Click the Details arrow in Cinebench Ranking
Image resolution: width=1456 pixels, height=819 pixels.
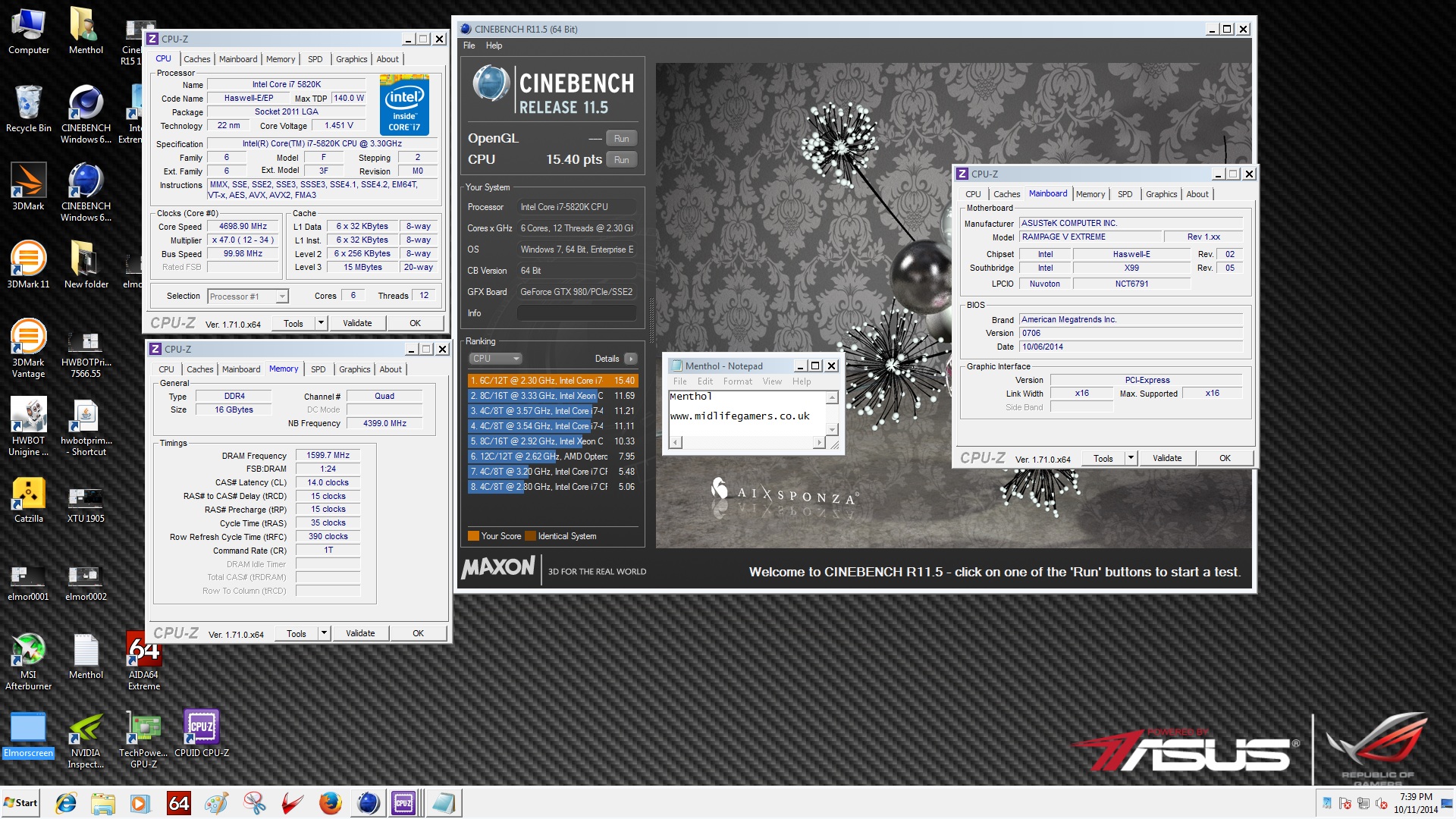(631, 359)
